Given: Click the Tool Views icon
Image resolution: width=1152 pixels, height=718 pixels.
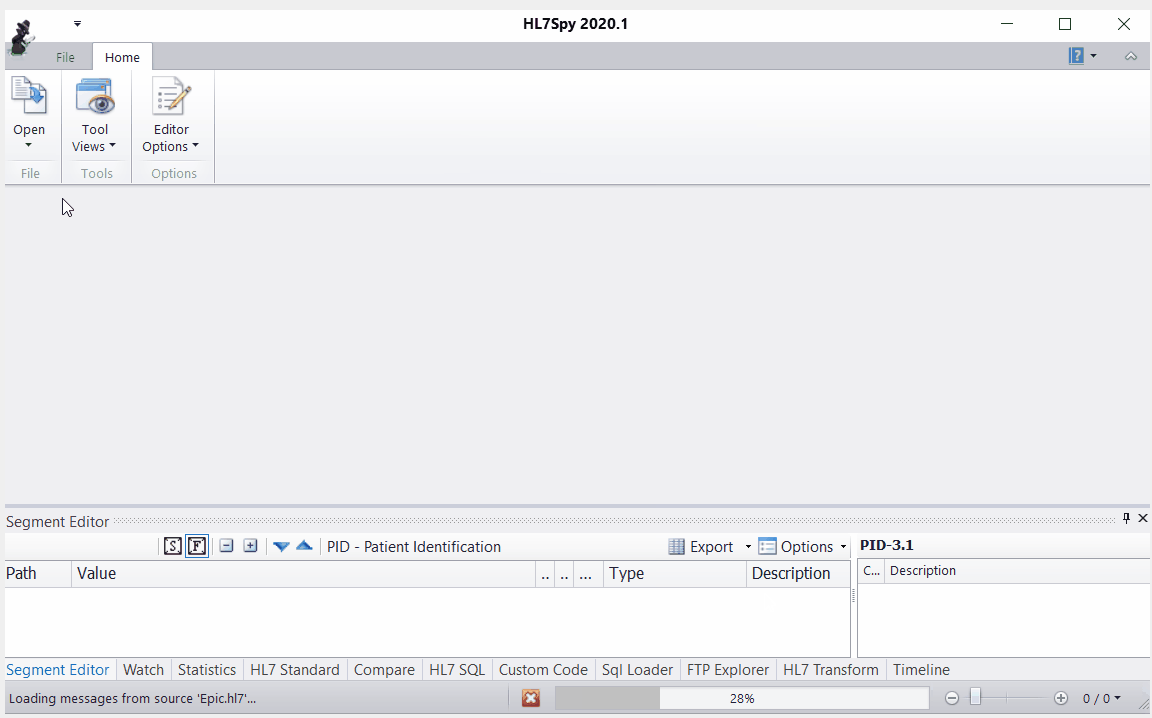Looking at the screenshot, I should (x=96, y=96).
